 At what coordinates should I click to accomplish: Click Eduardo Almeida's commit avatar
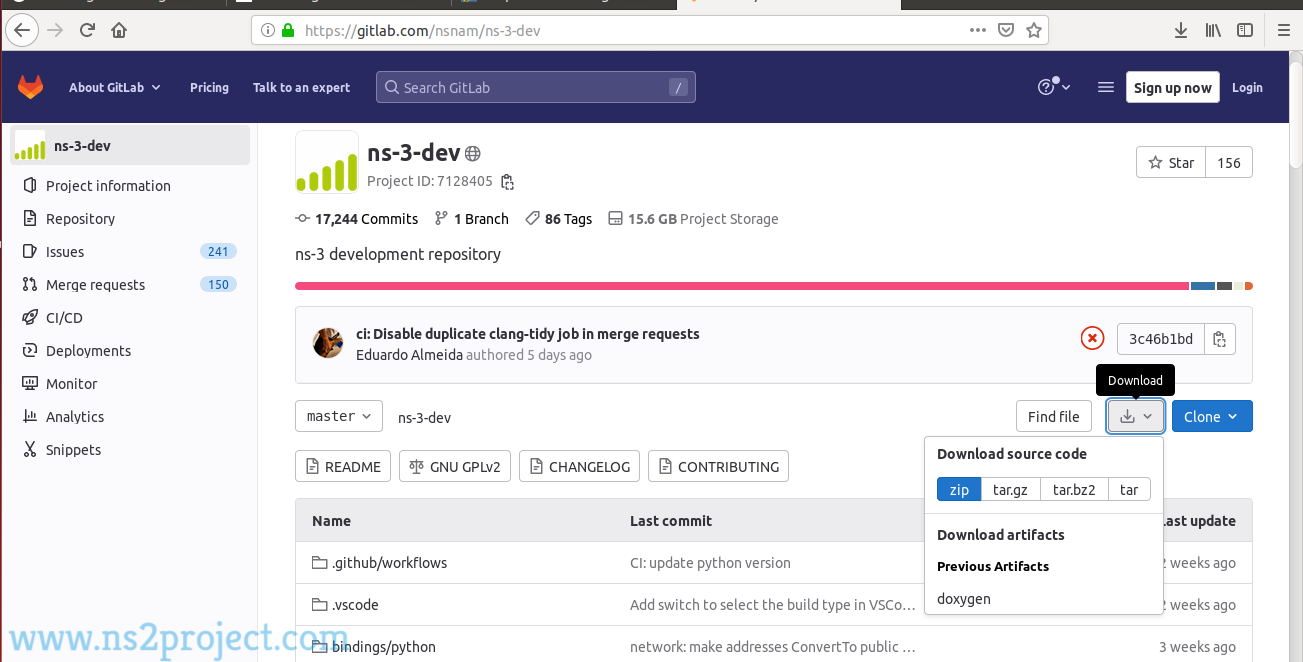click(x=328, y=343)
